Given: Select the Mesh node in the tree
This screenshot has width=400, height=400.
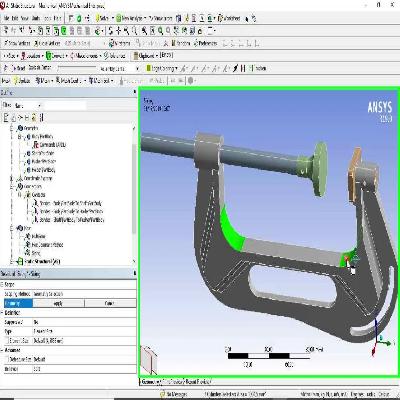Looking at the screenshot, I should 25,228.
